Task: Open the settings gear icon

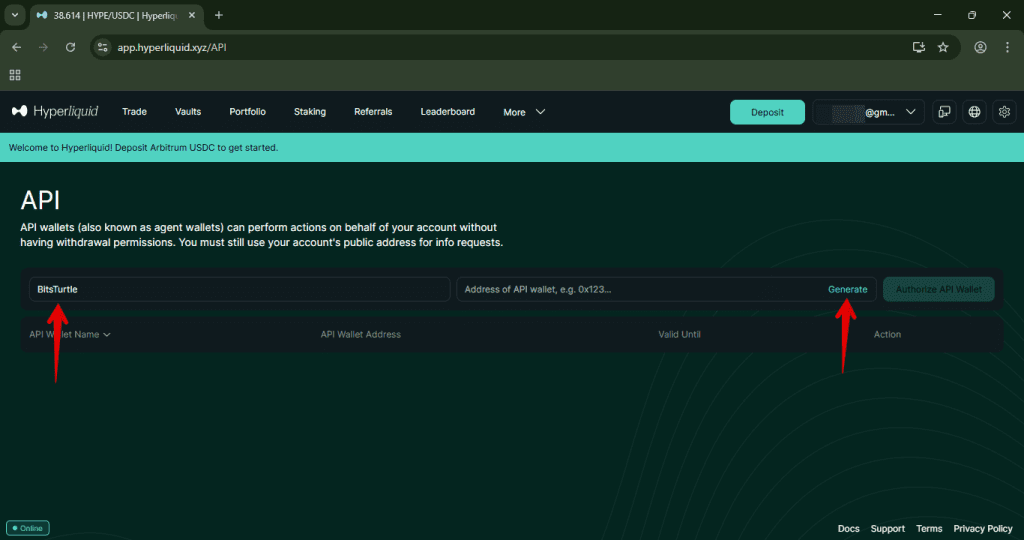Action: (x=1005, y=112)
